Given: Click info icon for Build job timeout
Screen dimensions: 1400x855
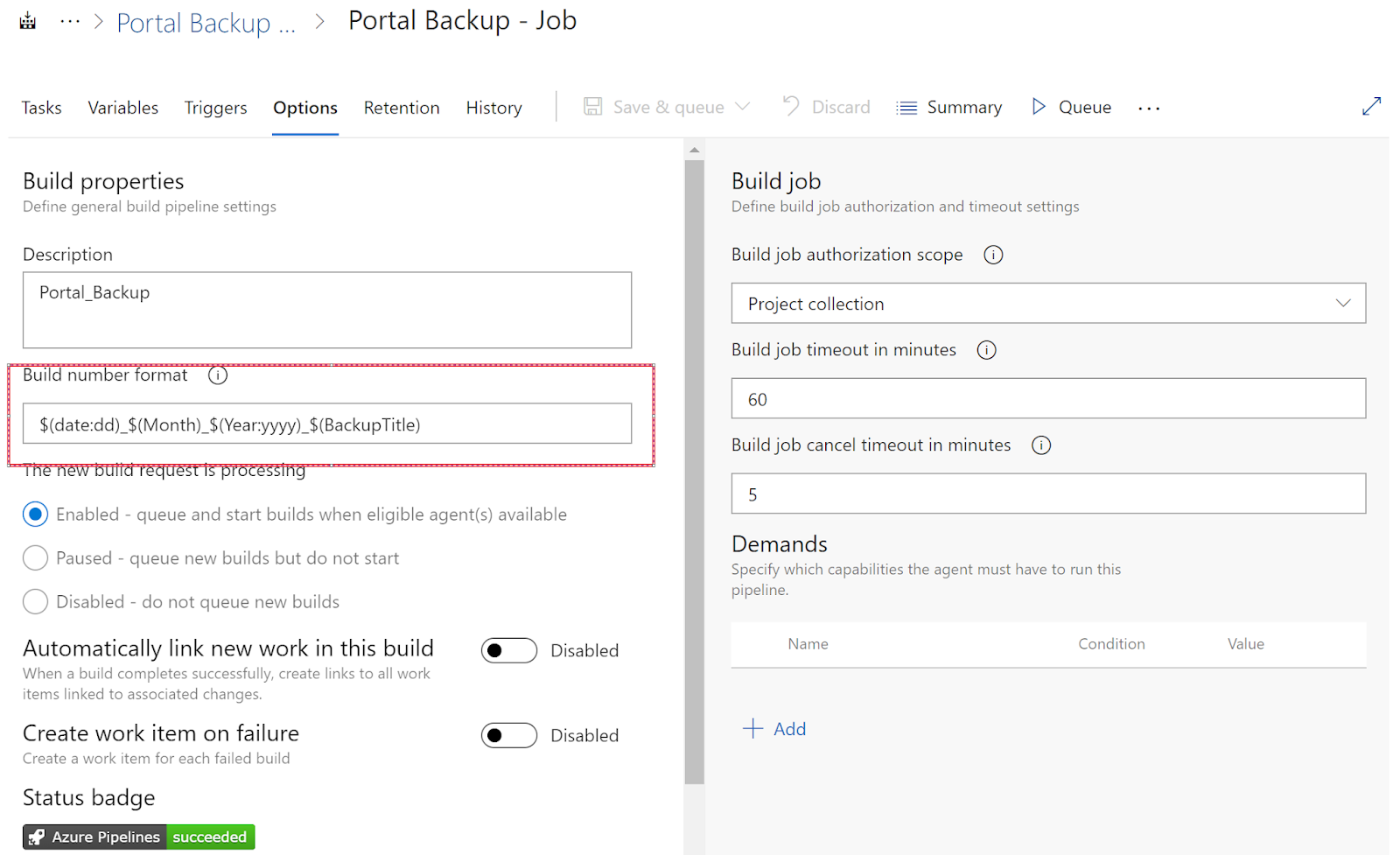Looking at the screenshot, I should click(986, 350).
